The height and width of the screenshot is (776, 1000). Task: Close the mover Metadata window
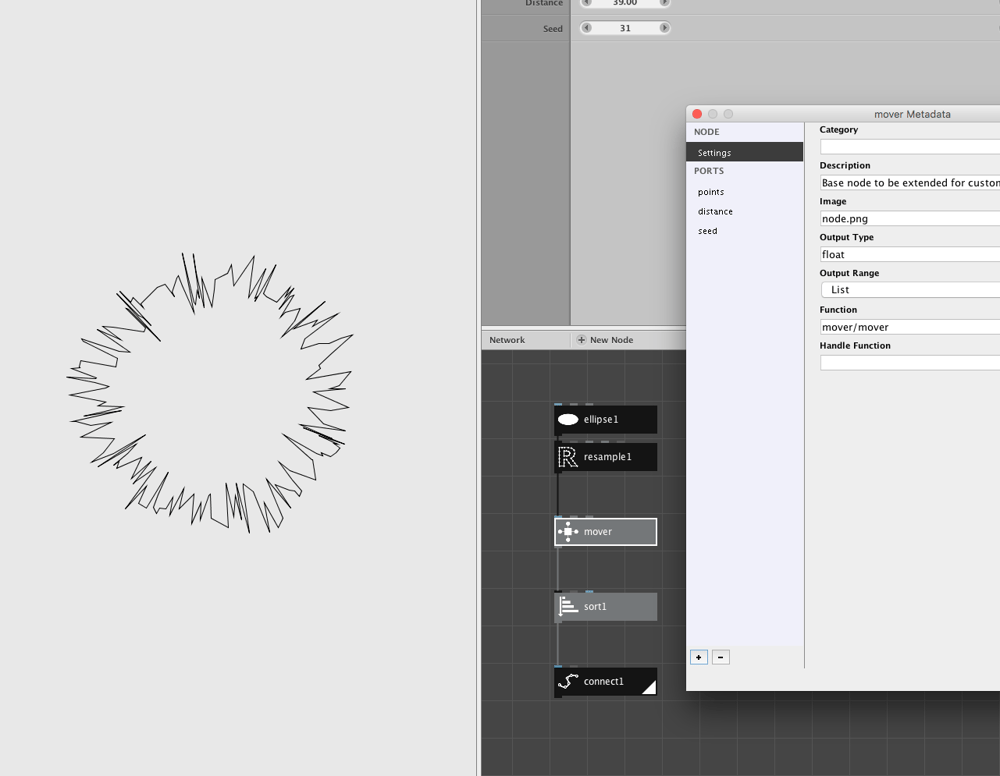click(x=697, y=114)
